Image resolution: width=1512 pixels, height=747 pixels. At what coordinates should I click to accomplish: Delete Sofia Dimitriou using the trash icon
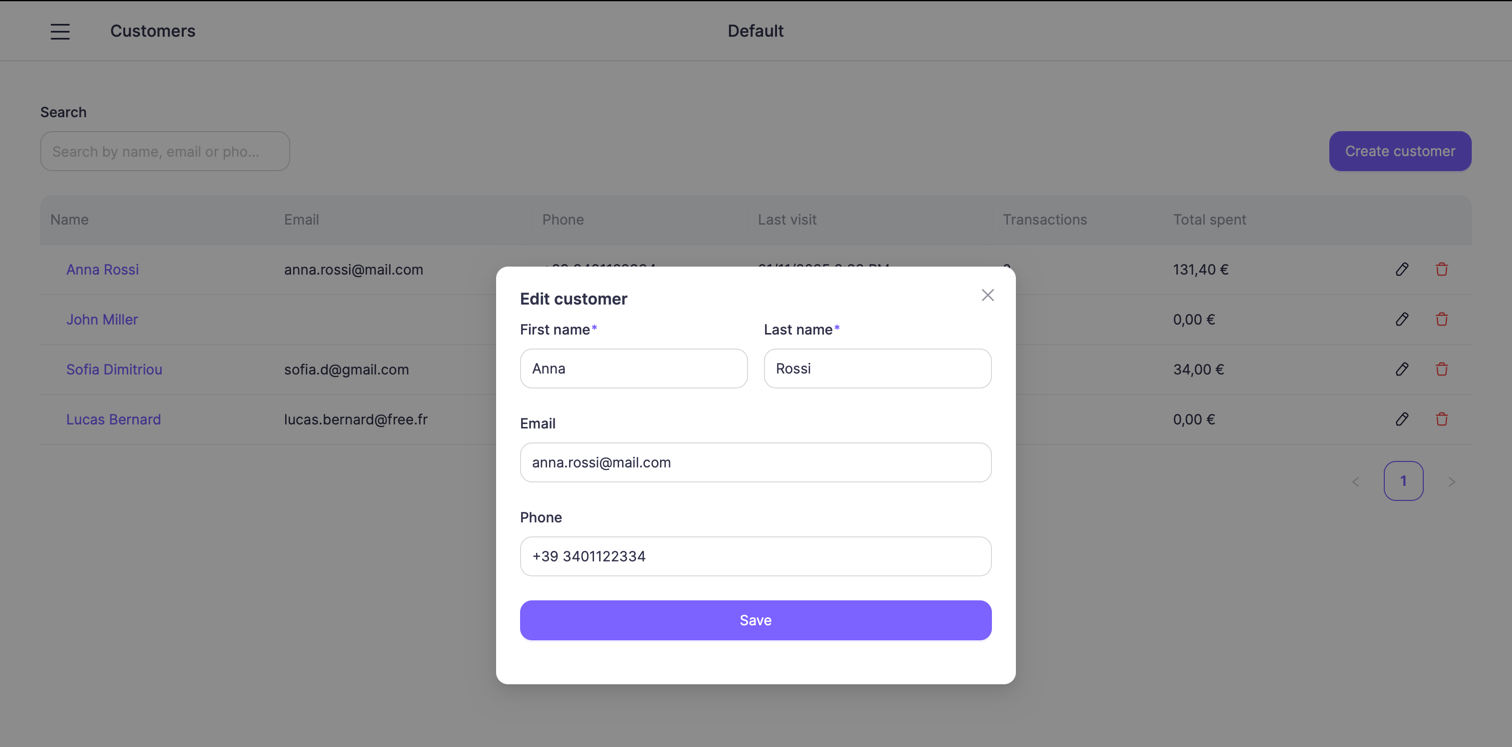(x=1442, y=369)
